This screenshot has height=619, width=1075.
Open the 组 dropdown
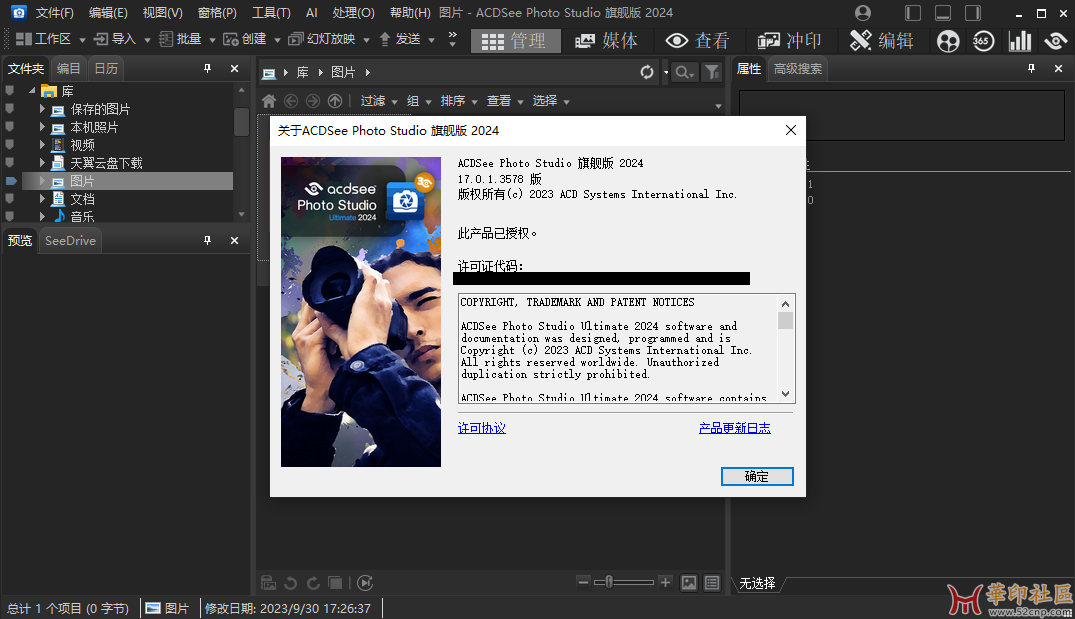(419, 101)
